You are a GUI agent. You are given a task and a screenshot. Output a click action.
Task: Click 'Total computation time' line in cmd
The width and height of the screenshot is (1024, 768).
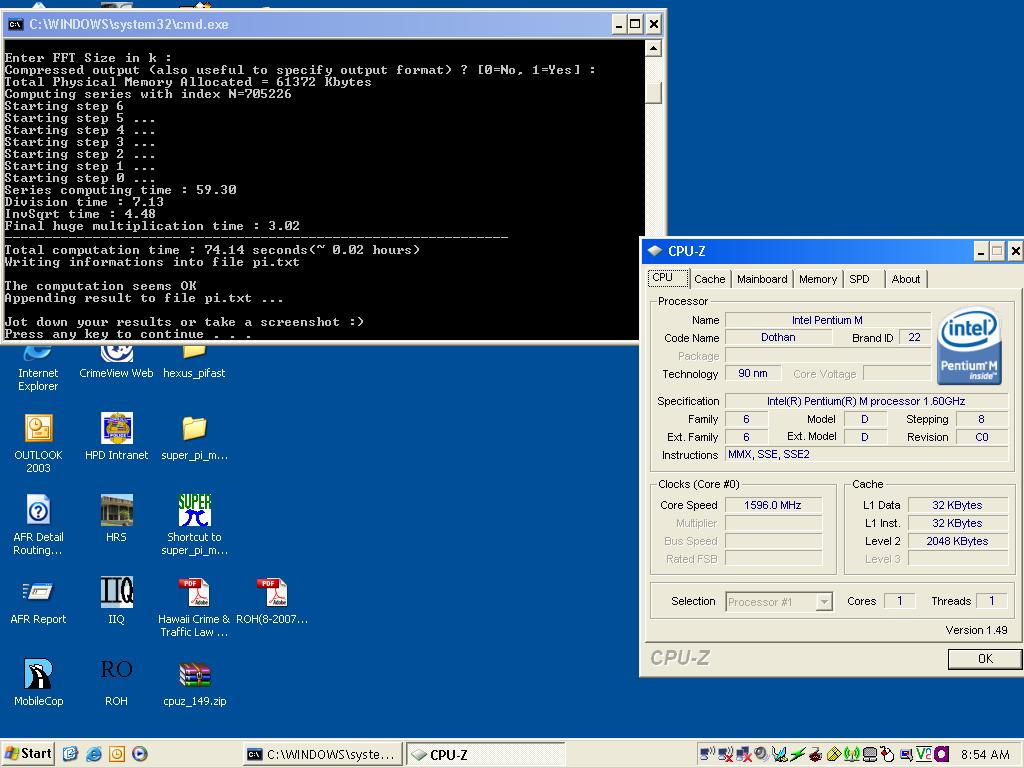(x=212, y=249)
